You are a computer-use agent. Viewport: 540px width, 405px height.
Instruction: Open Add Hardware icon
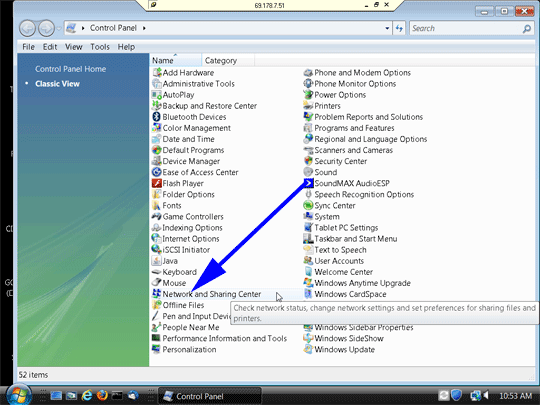[157, 73]
